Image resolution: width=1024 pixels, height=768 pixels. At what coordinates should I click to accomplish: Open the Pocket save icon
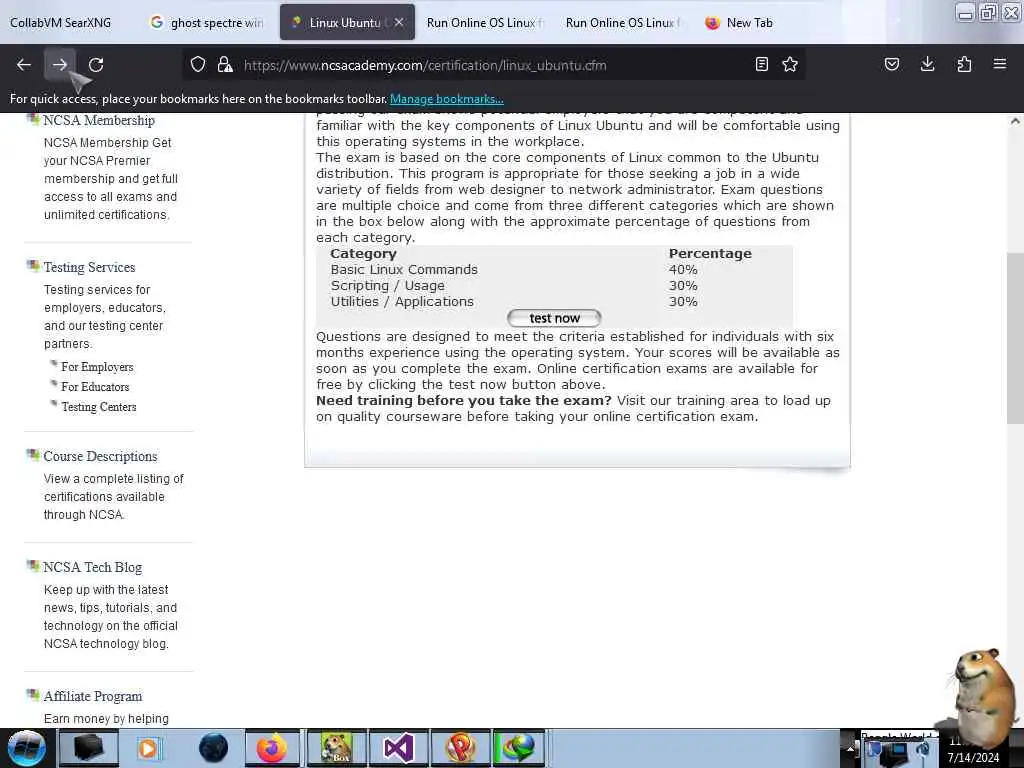891,64
